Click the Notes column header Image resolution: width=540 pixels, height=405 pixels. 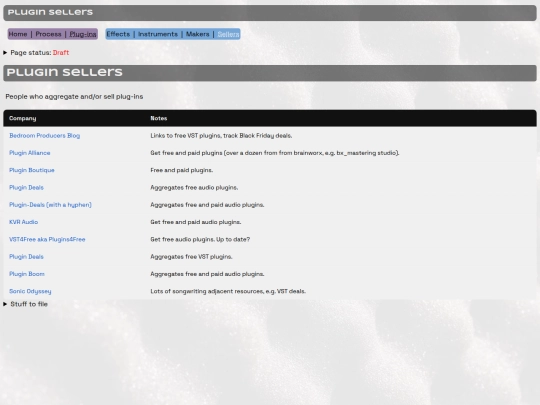click(x=159, y=118)
